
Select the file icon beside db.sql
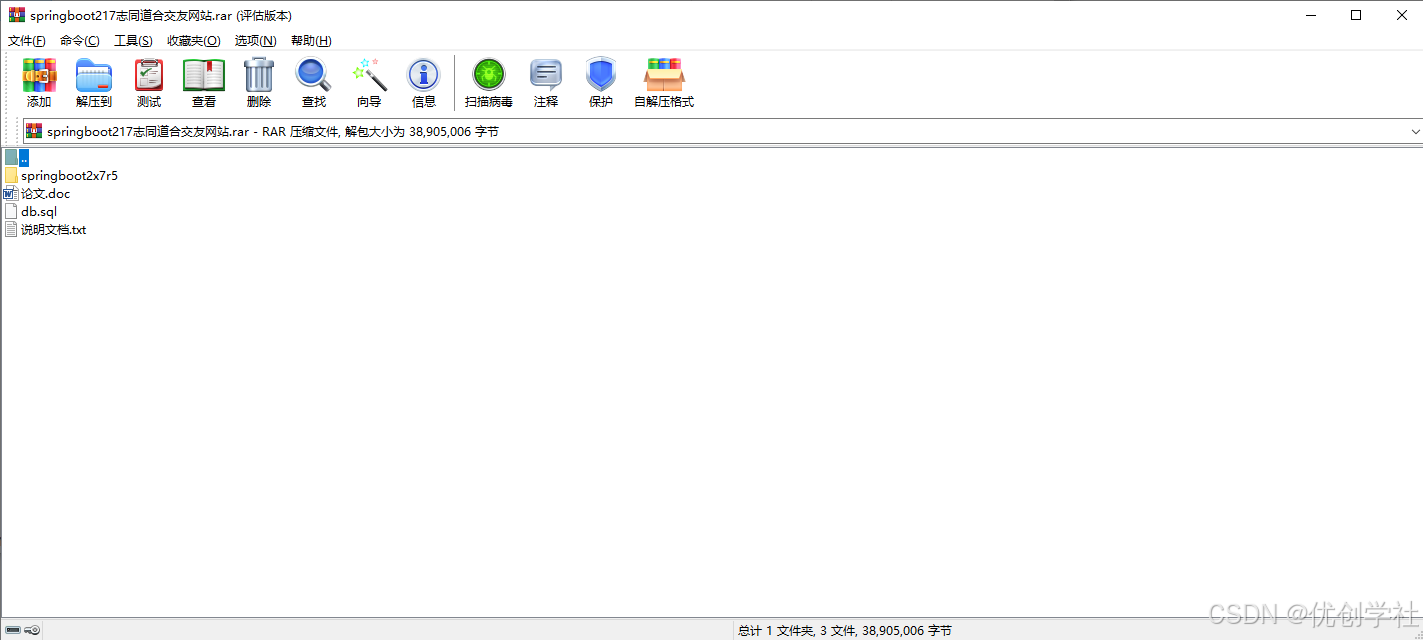(x=11, y=211)
